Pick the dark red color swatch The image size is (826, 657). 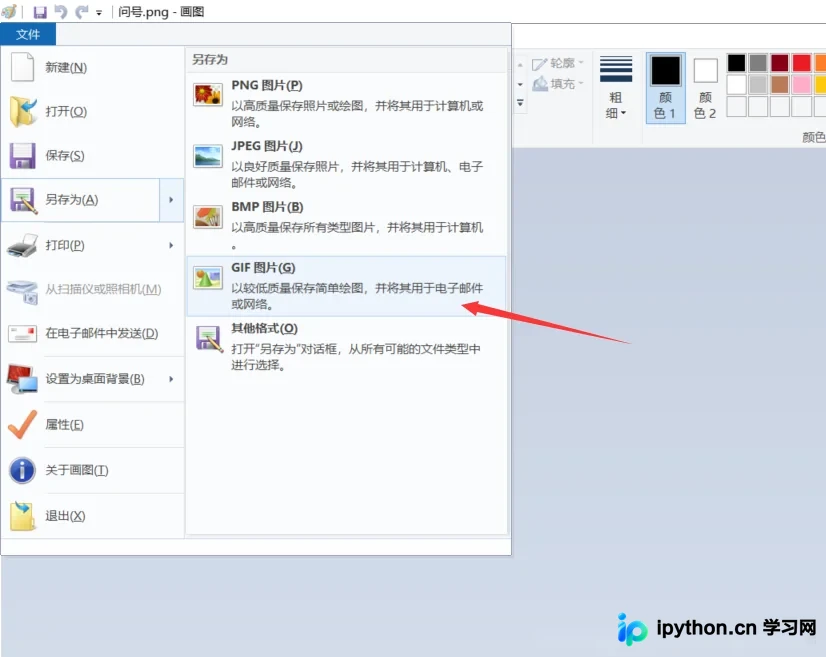click(x=780, y=63)
